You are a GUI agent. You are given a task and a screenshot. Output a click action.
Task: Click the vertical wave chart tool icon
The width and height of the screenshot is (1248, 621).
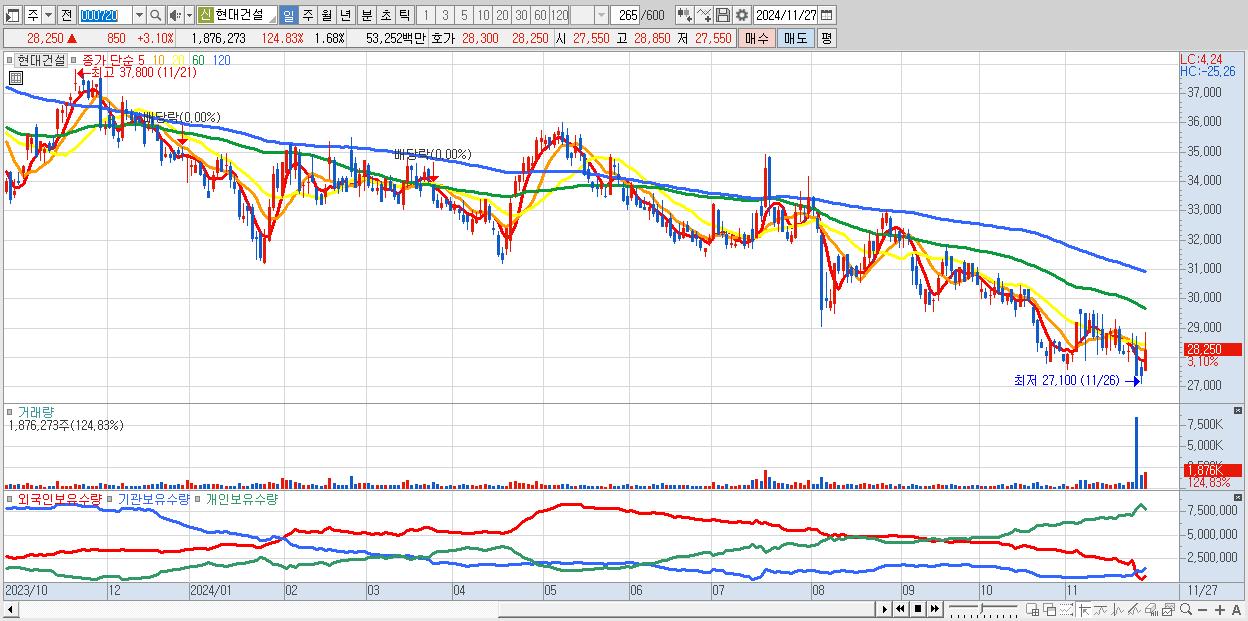point(1118,608)
